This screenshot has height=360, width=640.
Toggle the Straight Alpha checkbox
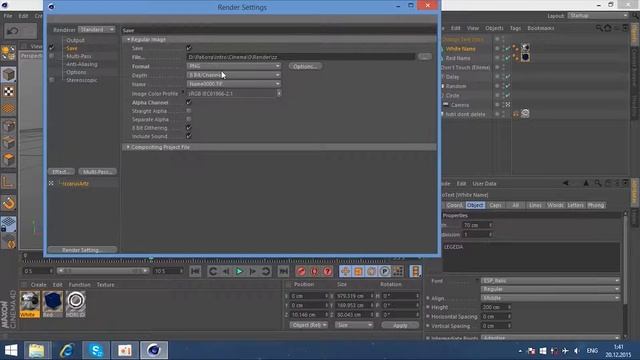[189, 111]
